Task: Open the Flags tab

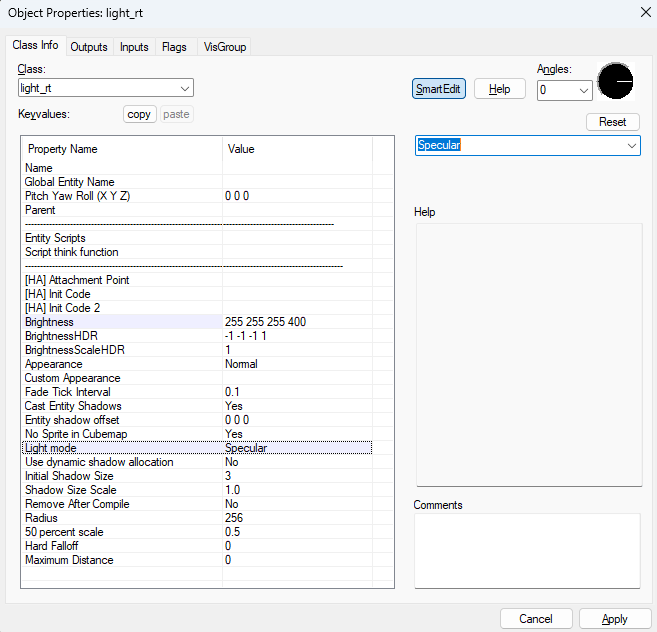Action: [x=174, y=47]
